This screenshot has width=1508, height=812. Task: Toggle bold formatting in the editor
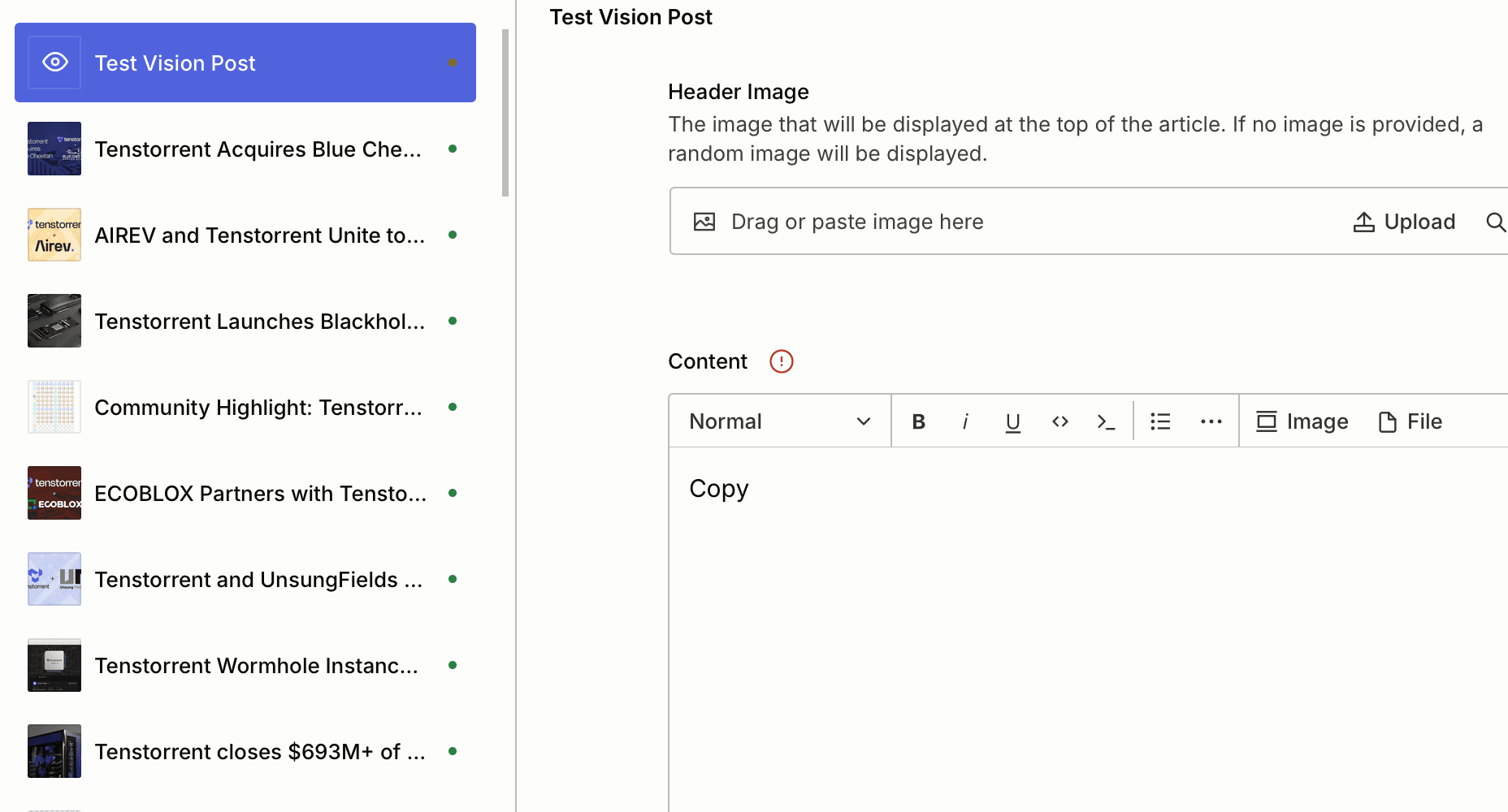[918, 421]
